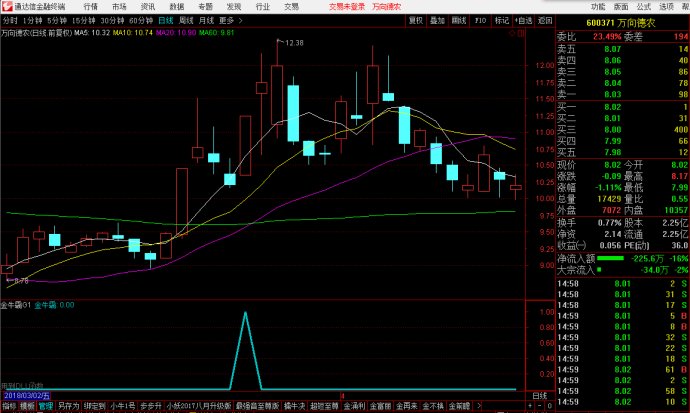The width and height of the screenshot is (690, 413).
Task: Click the 换手 0.77% value
Action: 609,223
